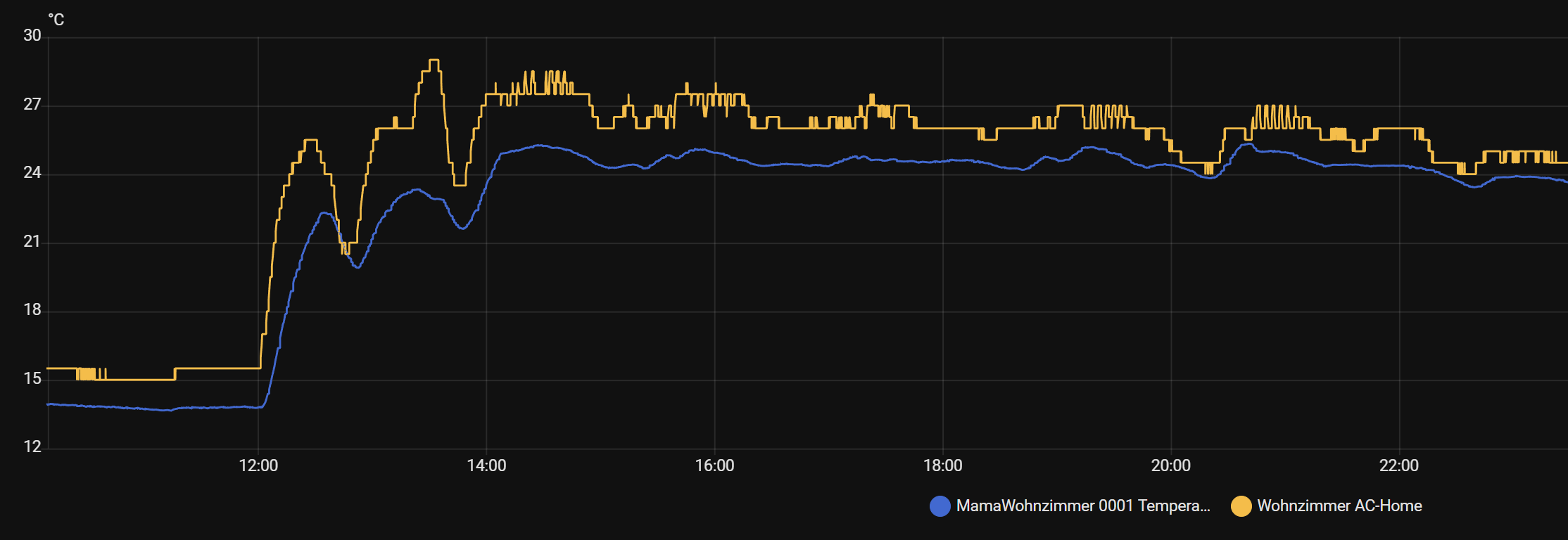Hide the Wohnzimmer AC-Home series via legend
The width and height of the screenshot is (1568, 540).
(x=1339, y=506)
